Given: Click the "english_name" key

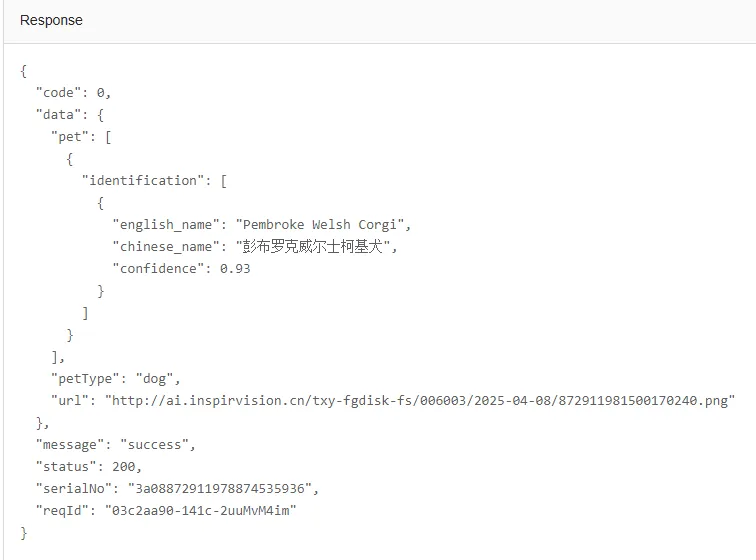Looking at the screenshot, I should click(x=165, y=224).
